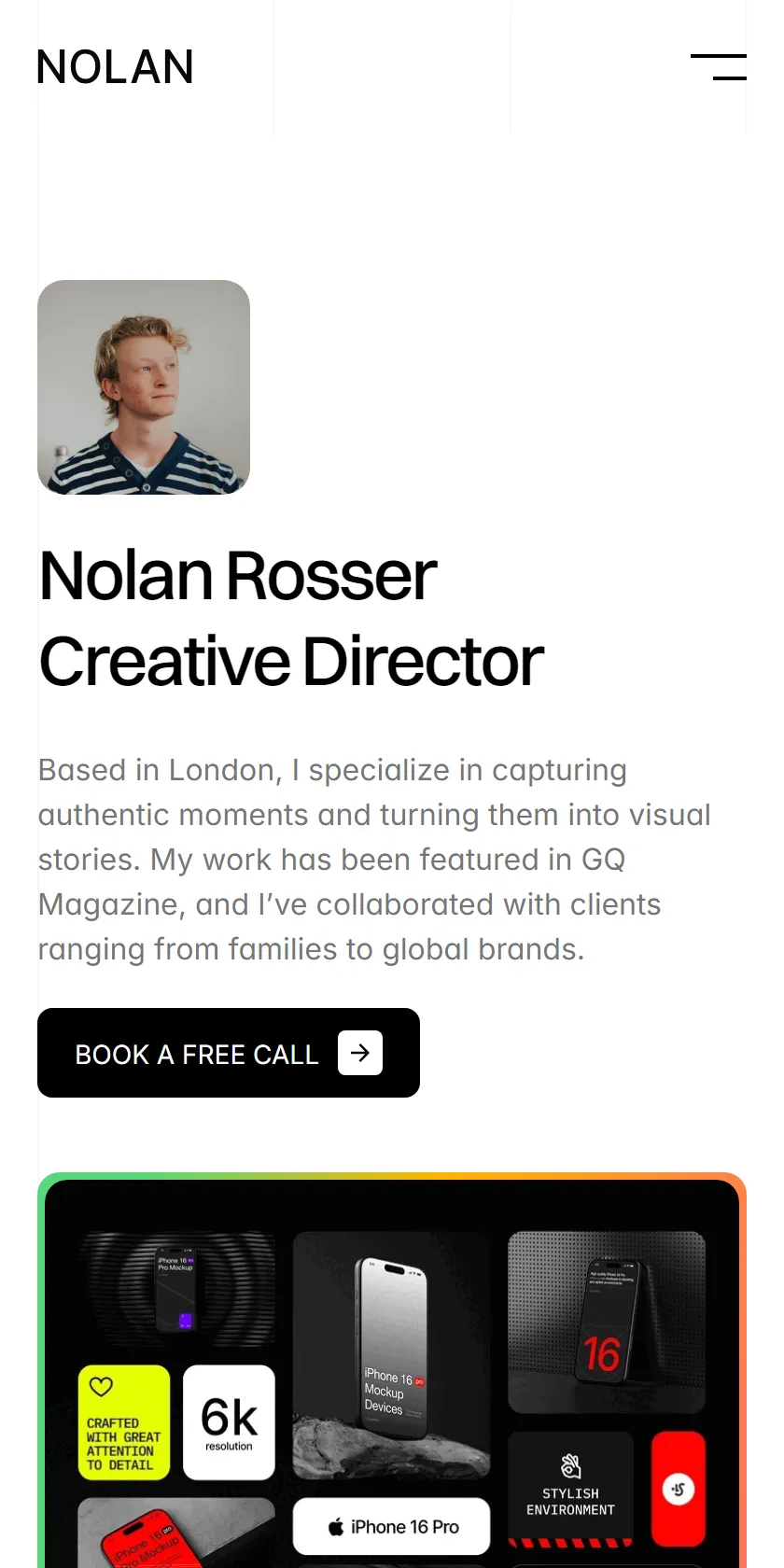784x1568 pixels.
Task: Select the 6k resolution tile
Action: [229, 1422]
